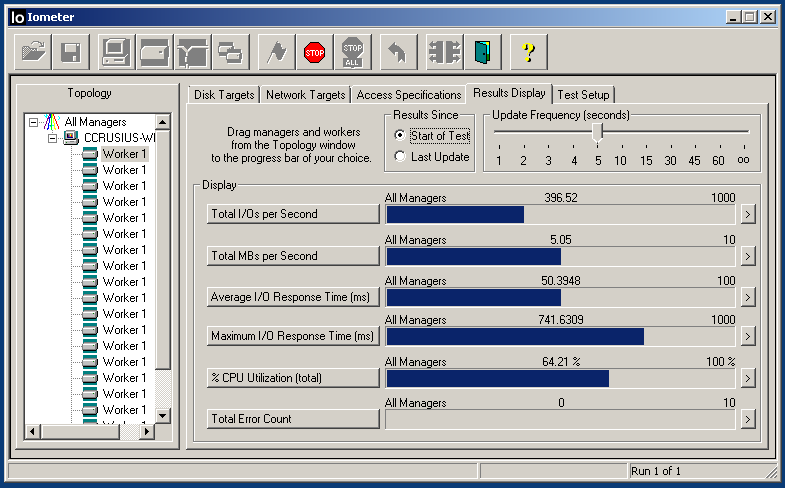Click topology scroll up arrow
Image resolution: width=785 pixels, height=488 pixels.
pos(163,122)
